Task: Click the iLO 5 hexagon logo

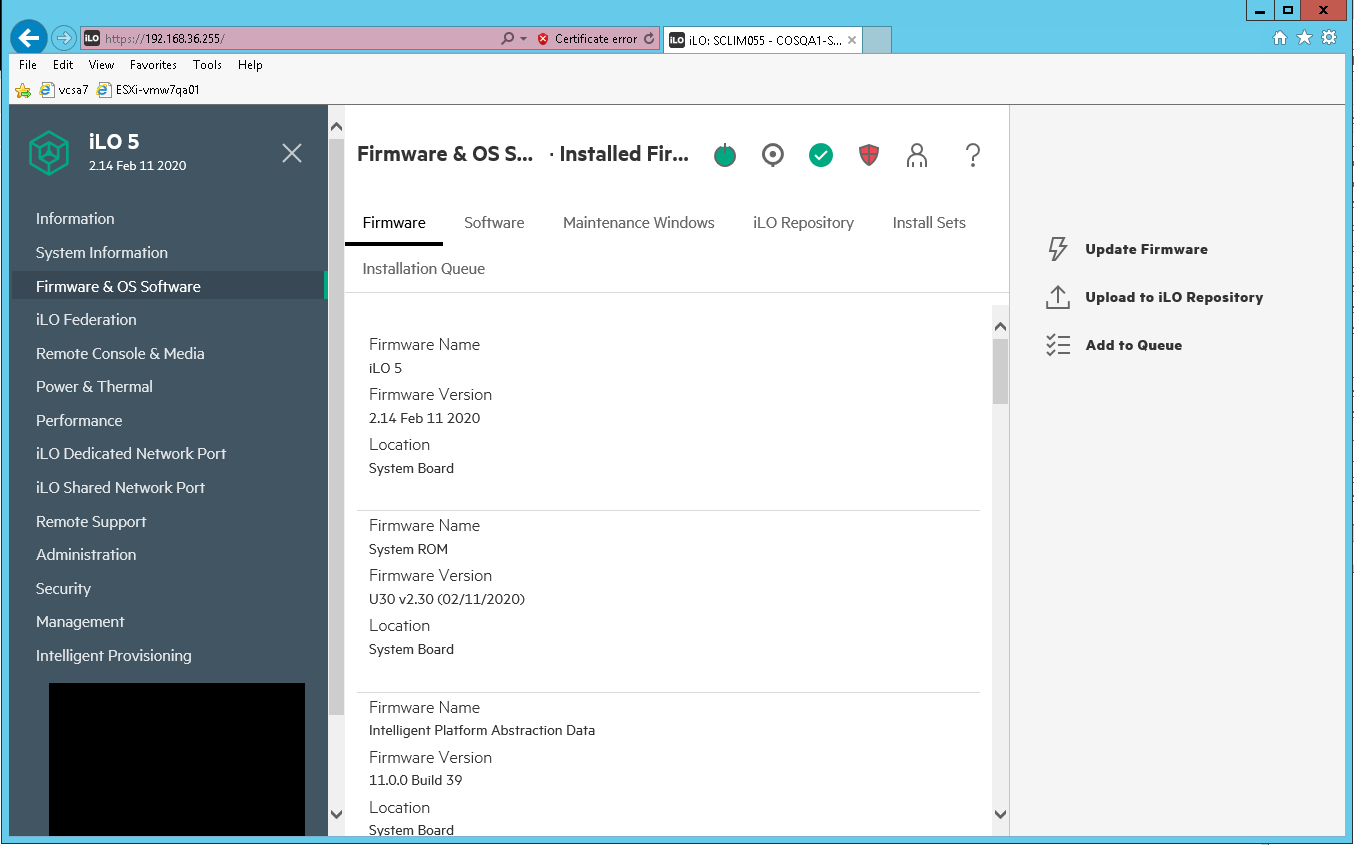Action: pyautogui.click(x=48, y=153)
